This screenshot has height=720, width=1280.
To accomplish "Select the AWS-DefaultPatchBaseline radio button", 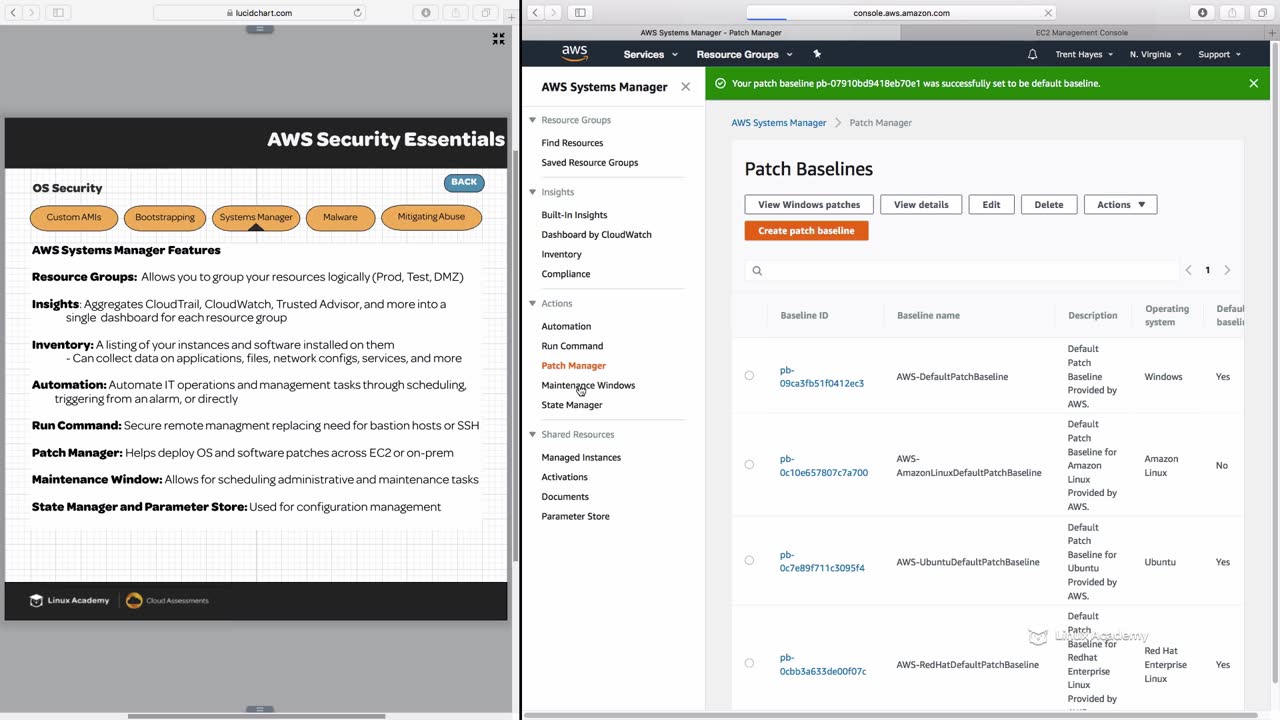I will click(x=749, y=376).
